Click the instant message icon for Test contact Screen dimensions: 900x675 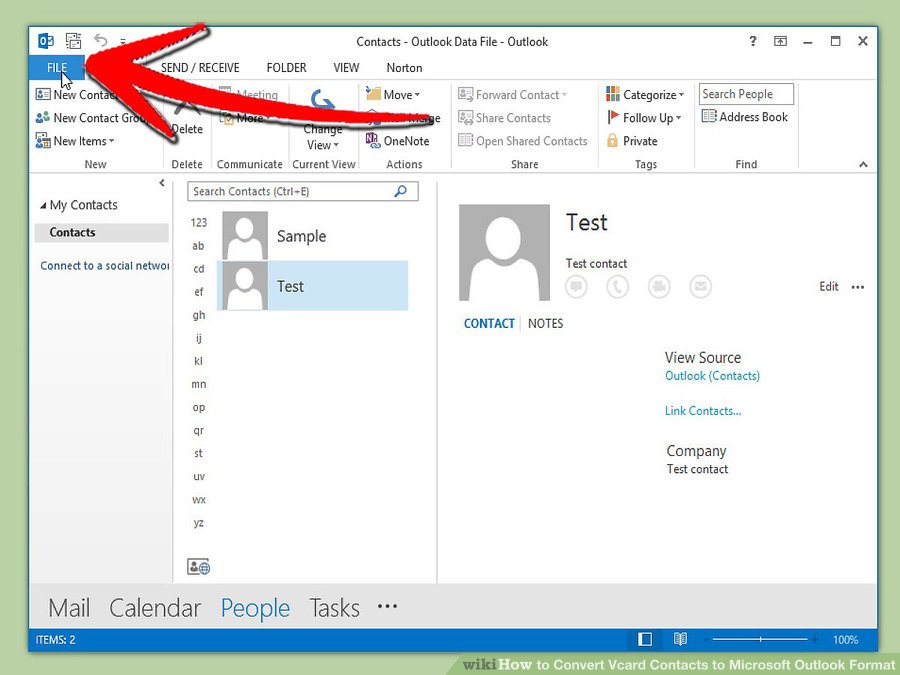click(576, 287)
